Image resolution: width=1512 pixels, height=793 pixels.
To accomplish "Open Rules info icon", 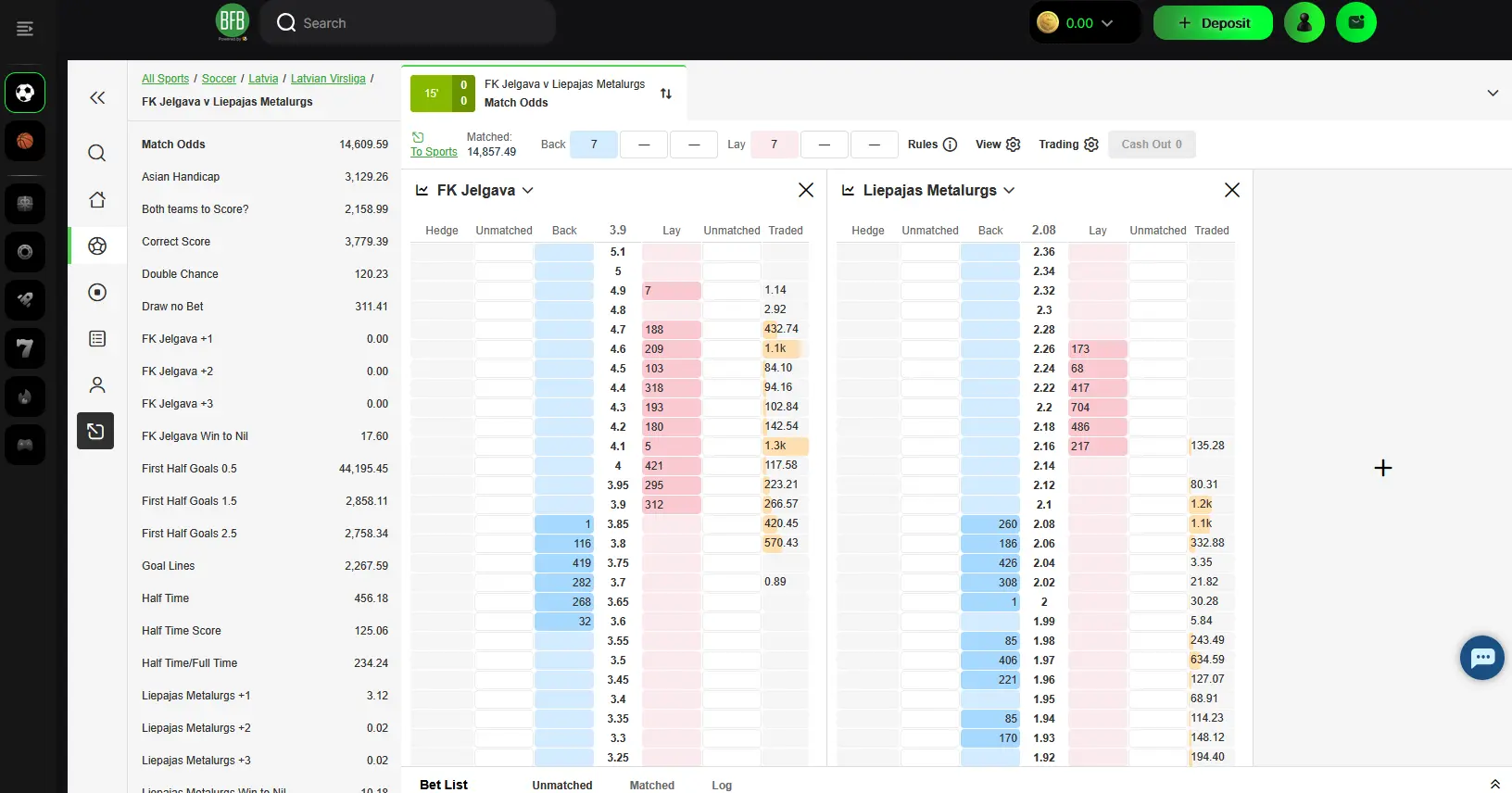I will coord(950,145).
